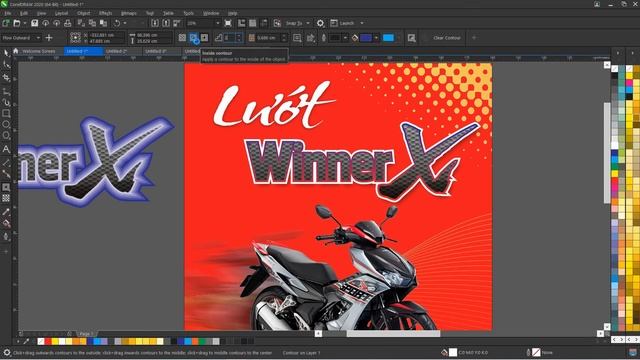The image size is (640, 360).
Task: Click the status bar settings gear icon
Action: [x=6, y=353]
